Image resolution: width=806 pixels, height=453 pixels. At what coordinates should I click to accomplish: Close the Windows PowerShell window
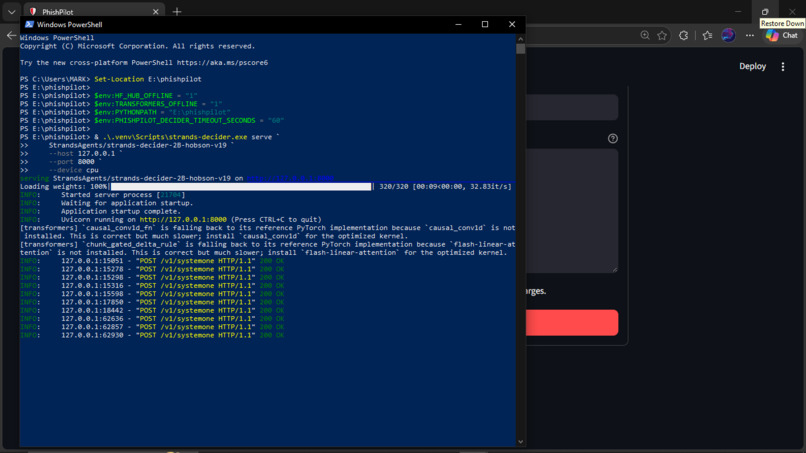point(512,24)
